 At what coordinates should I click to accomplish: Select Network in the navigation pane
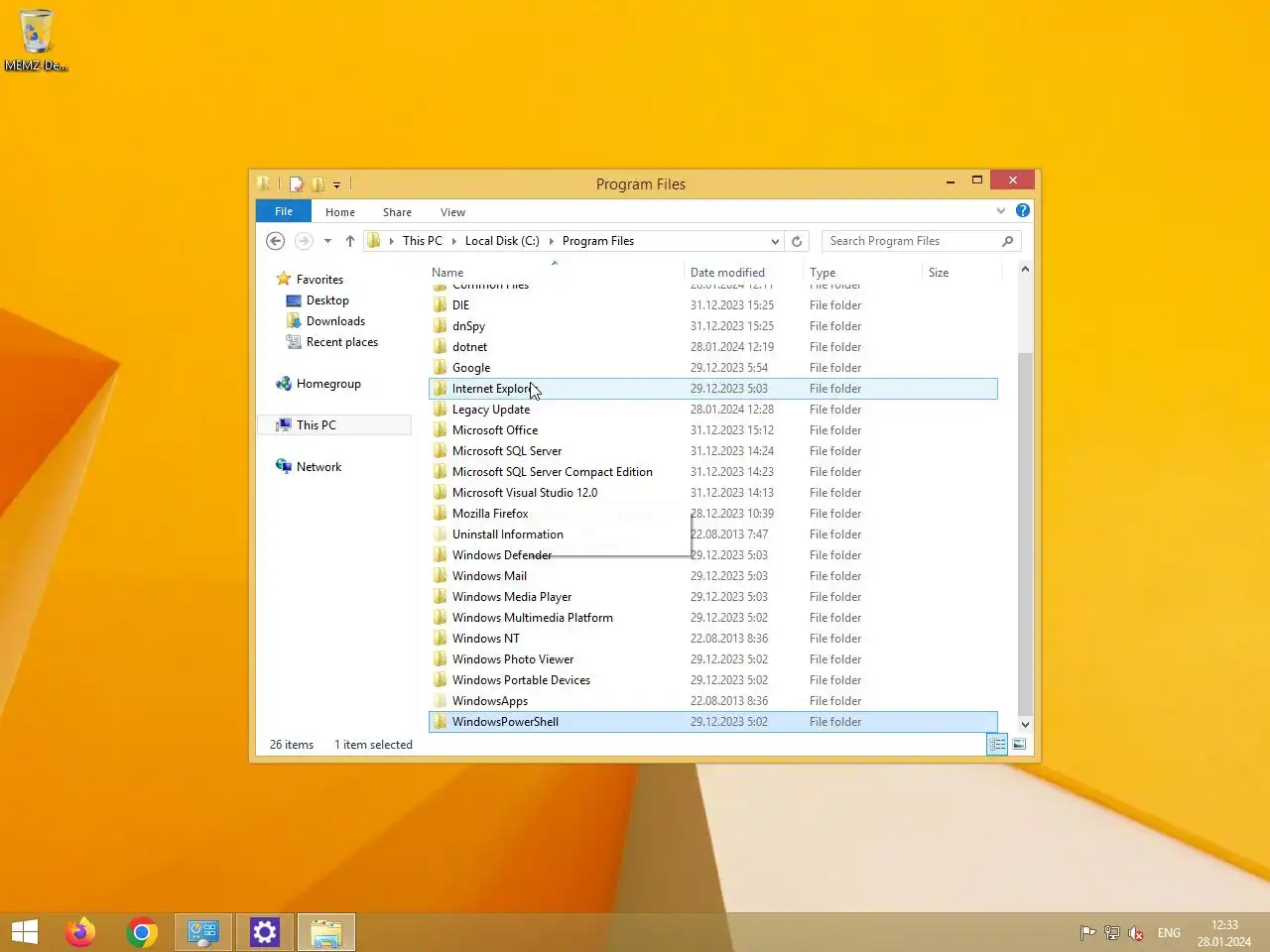[x=318, y=467]
